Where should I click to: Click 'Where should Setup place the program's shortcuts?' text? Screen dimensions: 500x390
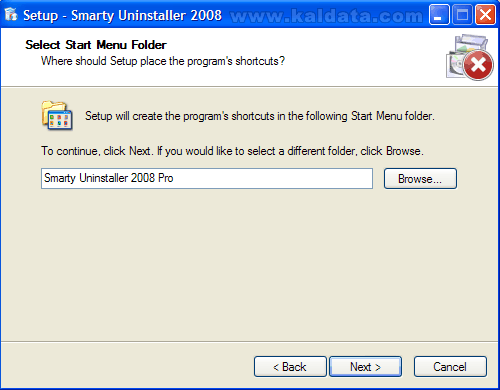coord(163,61)
